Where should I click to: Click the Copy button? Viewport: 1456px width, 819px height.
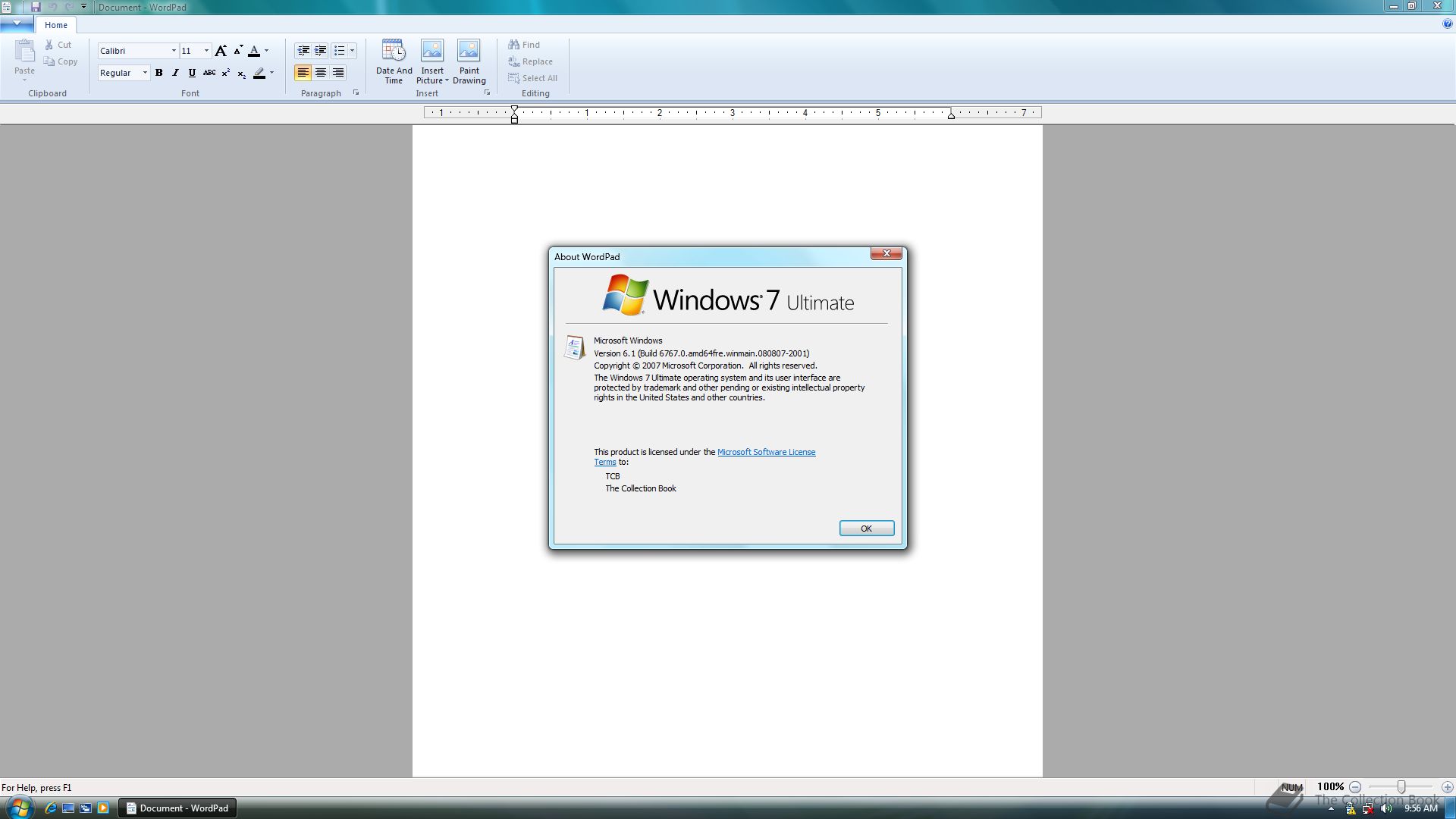(x=61, y=61)
